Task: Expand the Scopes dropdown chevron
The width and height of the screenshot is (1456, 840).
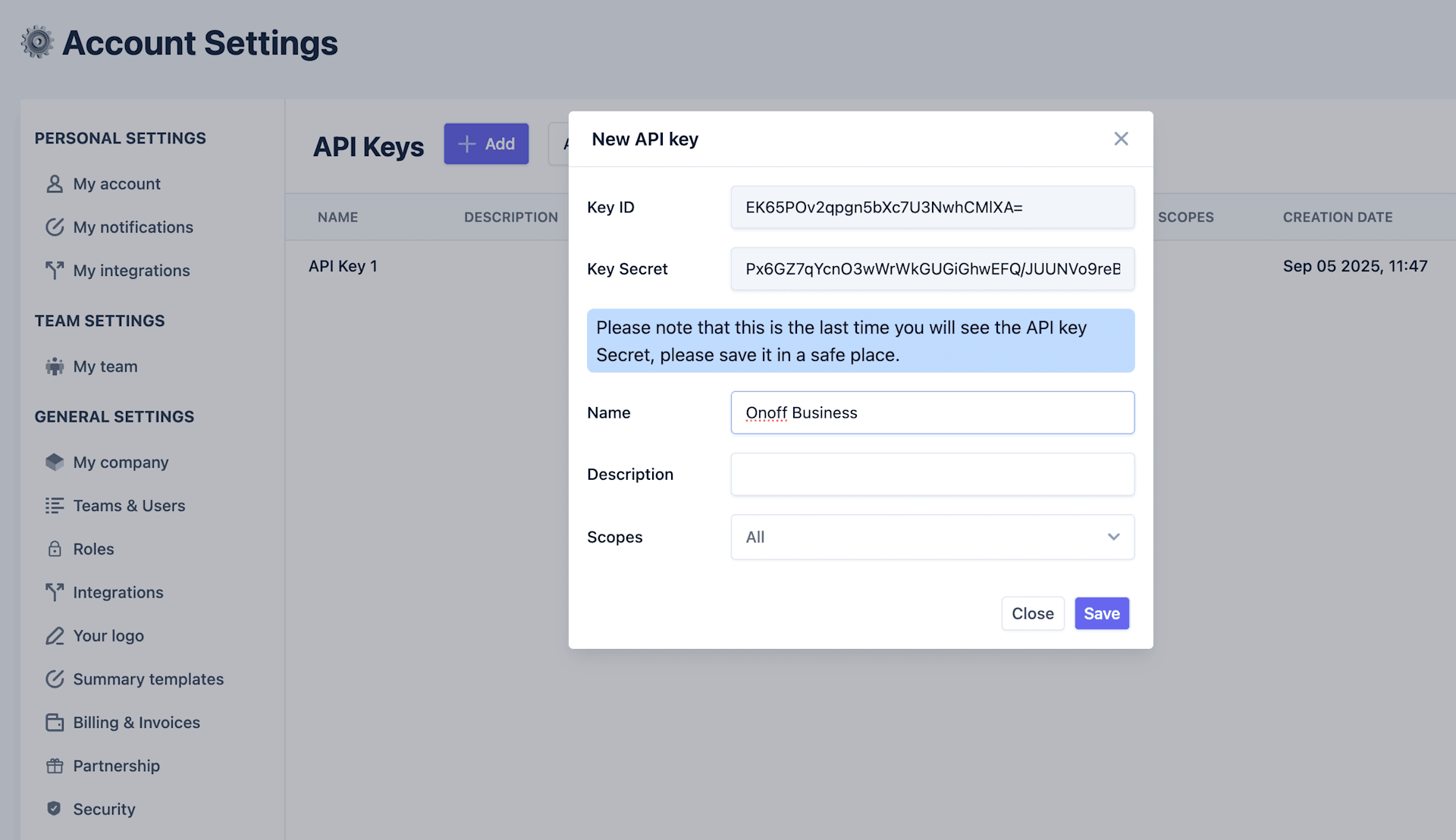Action: click(1113, 538)
